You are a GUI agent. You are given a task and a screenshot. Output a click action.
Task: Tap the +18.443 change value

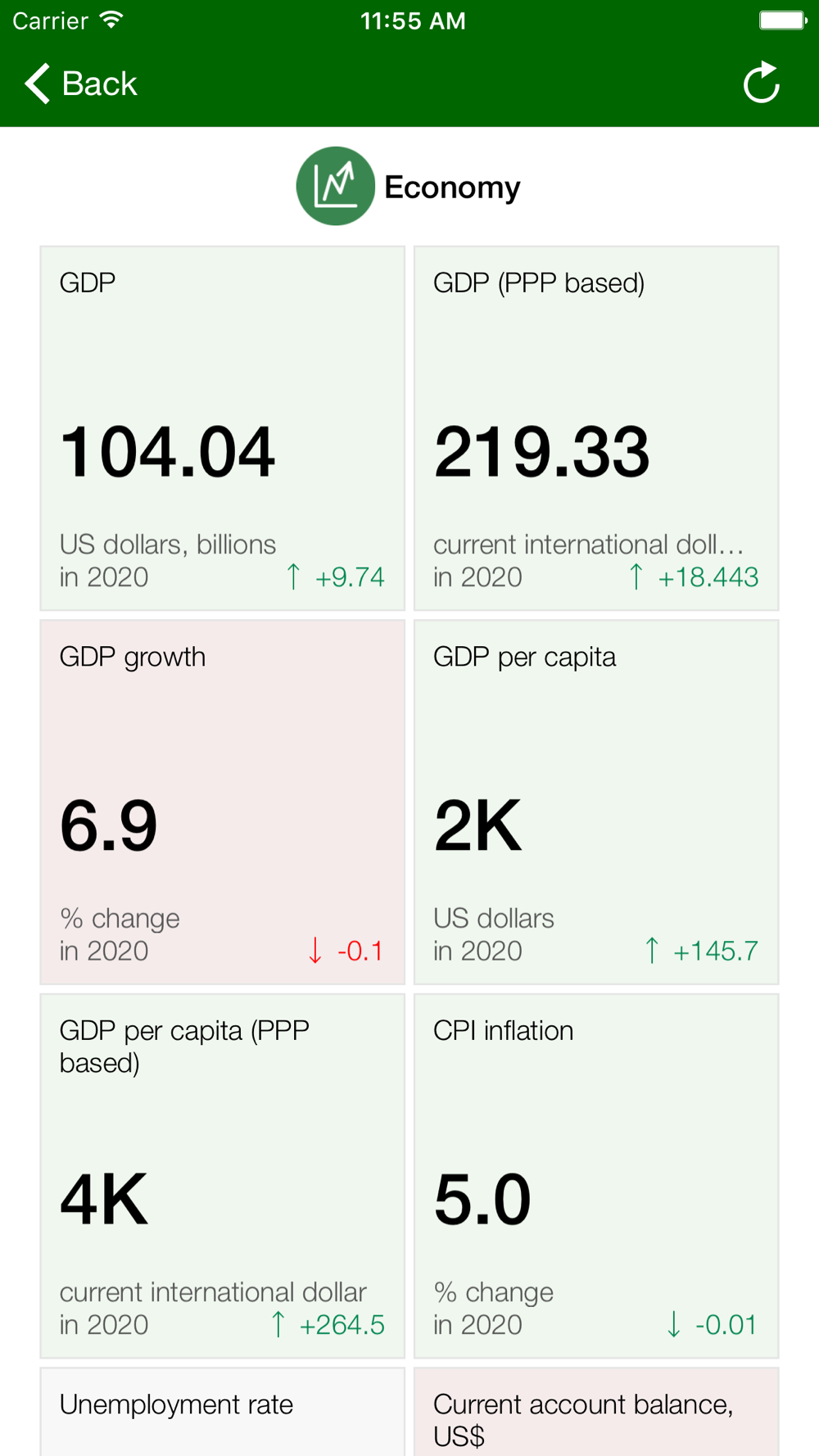point(708,577)
